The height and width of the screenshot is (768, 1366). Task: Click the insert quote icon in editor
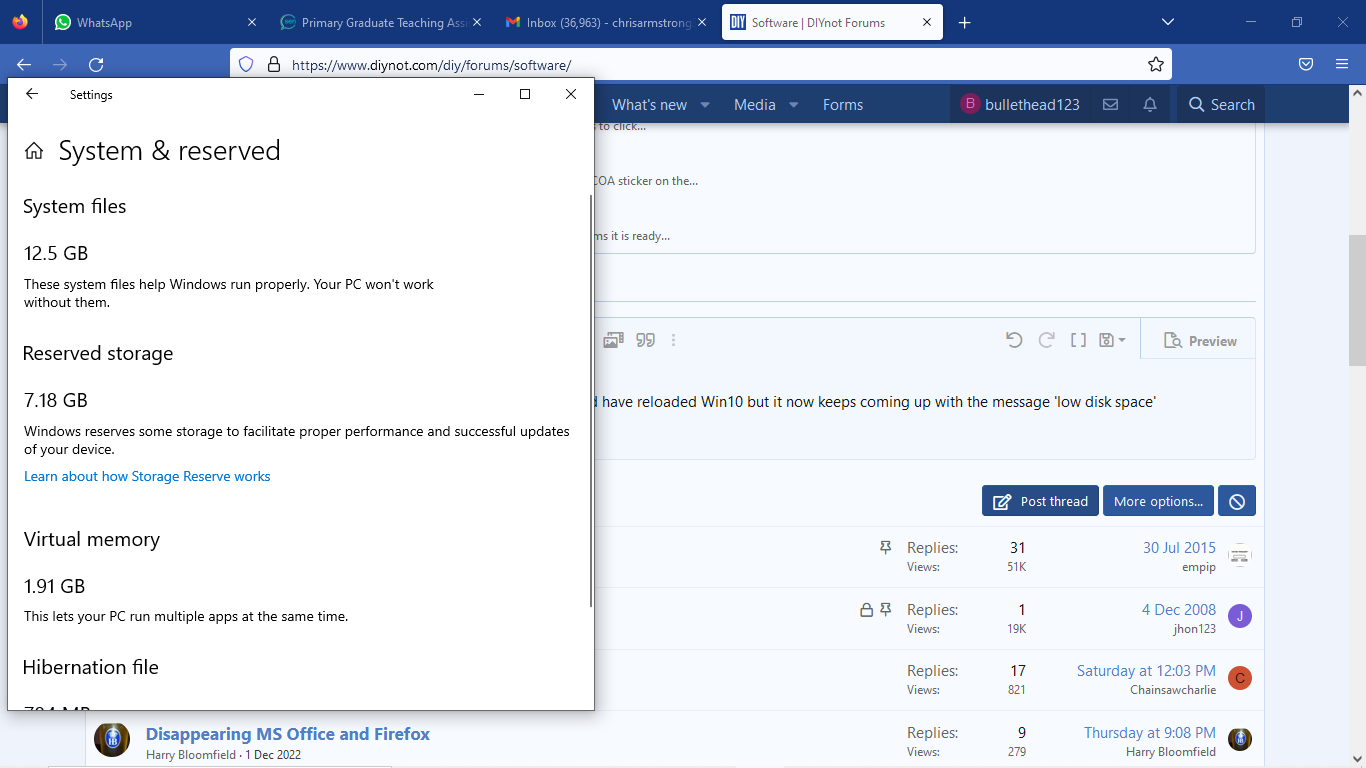(x=646, y=340)
